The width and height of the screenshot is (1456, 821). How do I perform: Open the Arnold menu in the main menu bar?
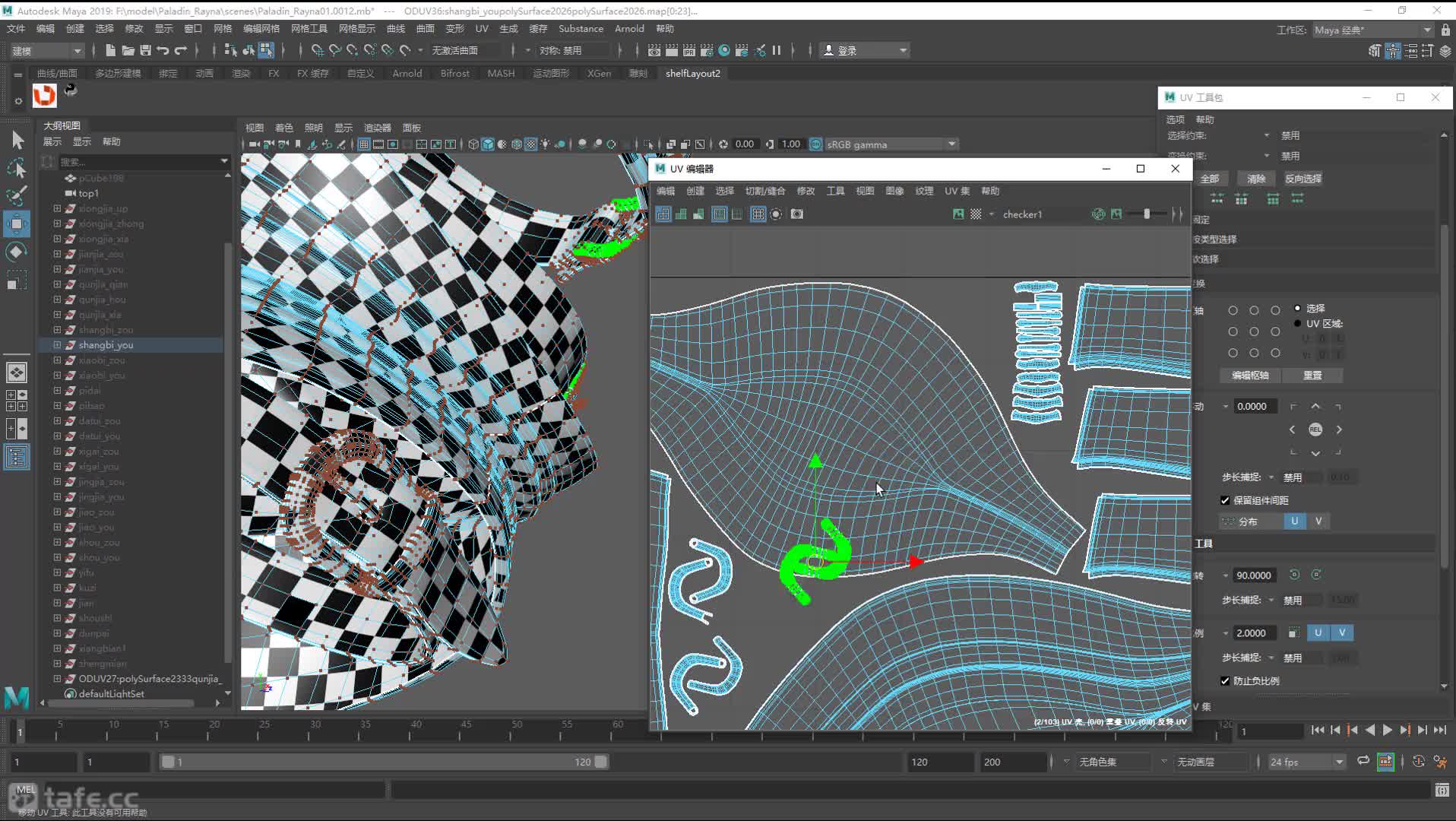(x=629, y=29)
